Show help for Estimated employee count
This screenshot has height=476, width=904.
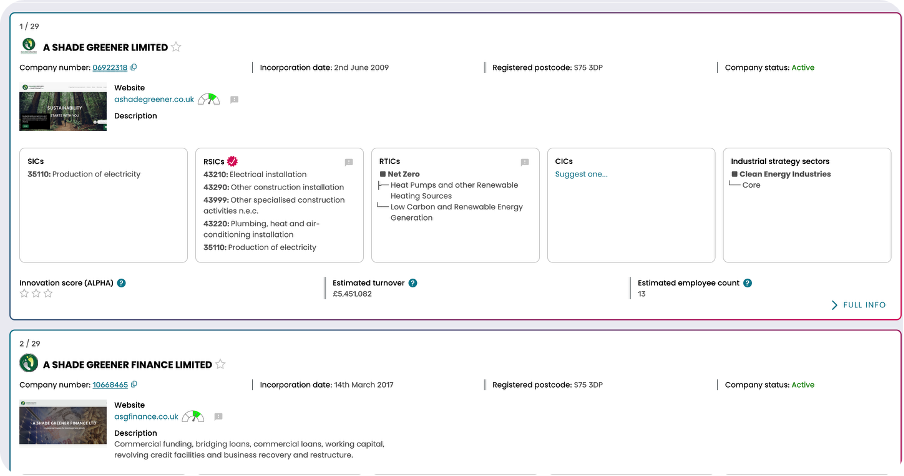(746, 283)
